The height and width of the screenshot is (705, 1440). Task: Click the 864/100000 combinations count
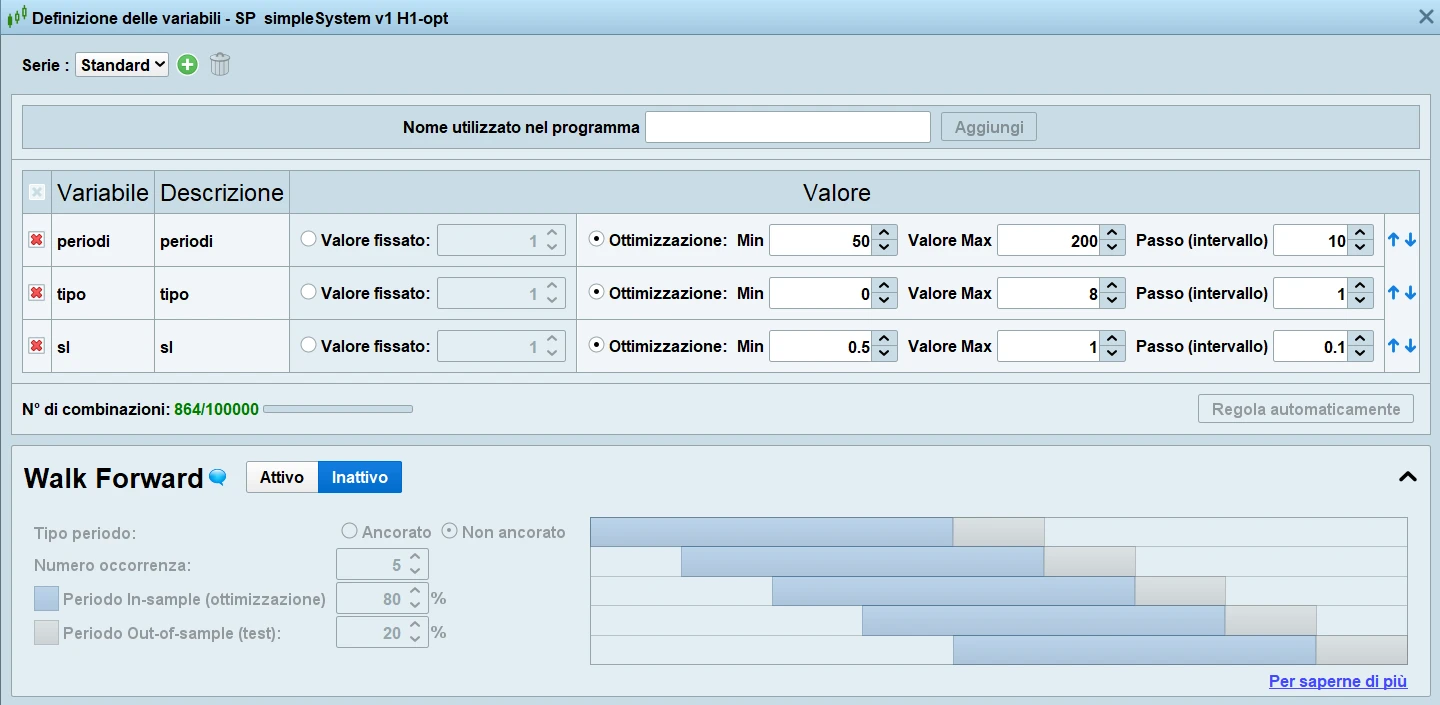[x=216, y=409]
